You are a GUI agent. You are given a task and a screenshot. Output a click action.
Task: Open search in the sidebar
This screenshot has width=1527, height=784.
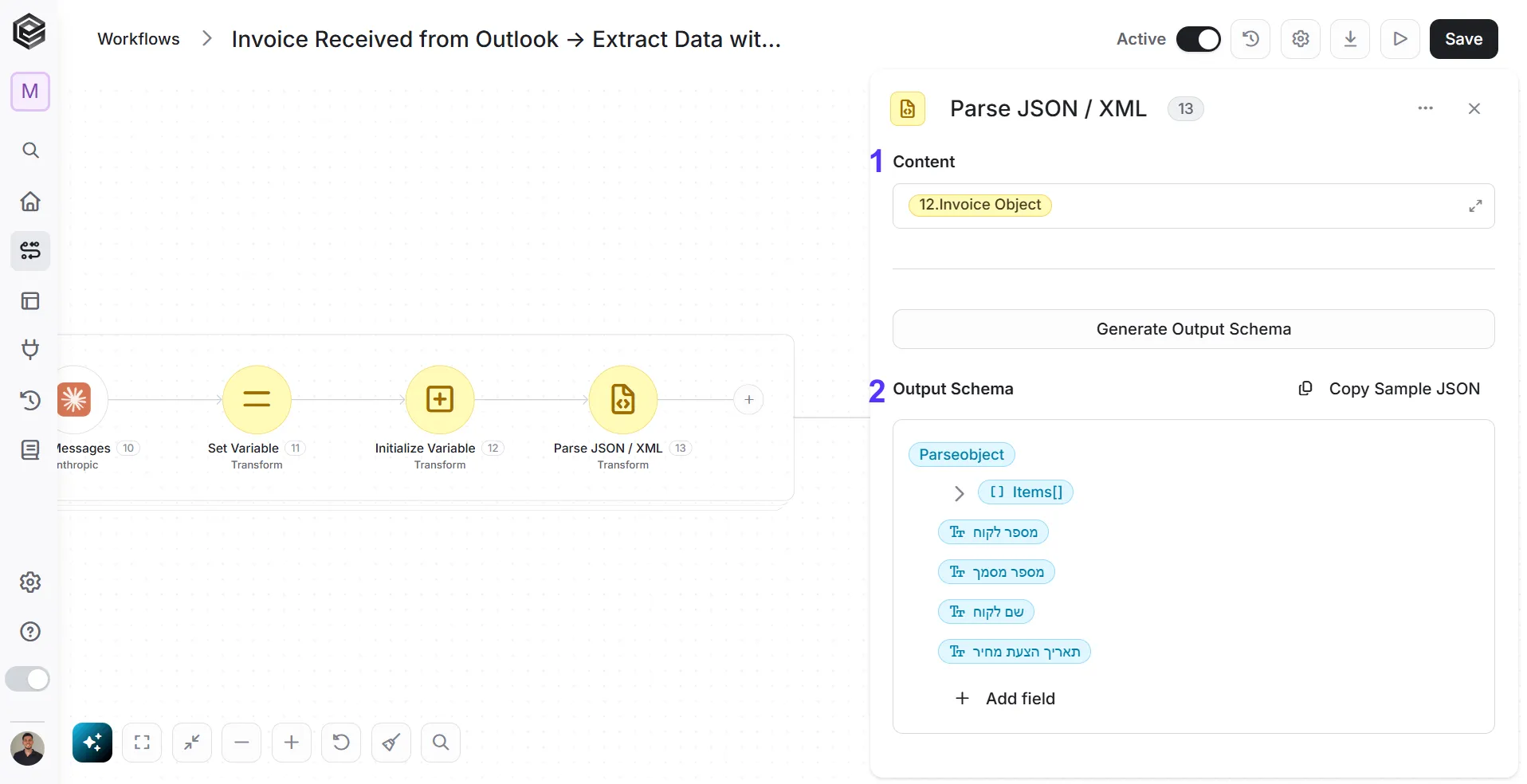tap(30, 151)
